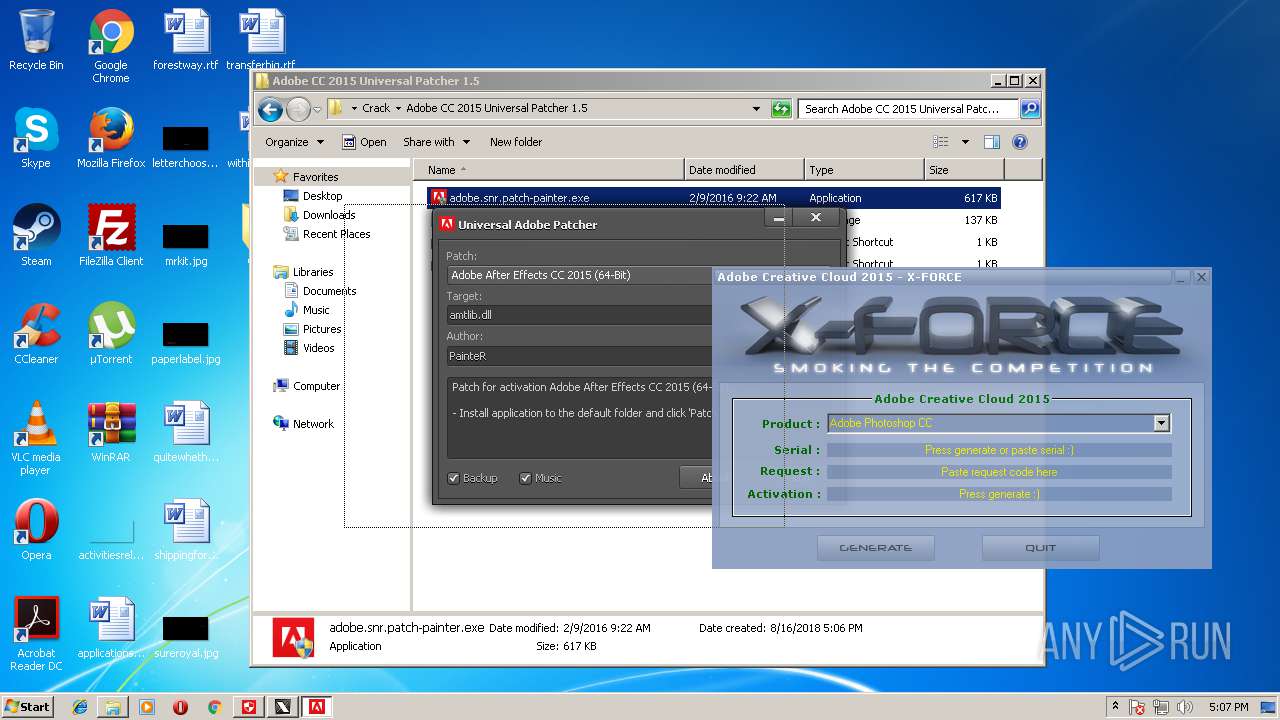Open Downloads in Favorites sidebar

tap(319, 215)
